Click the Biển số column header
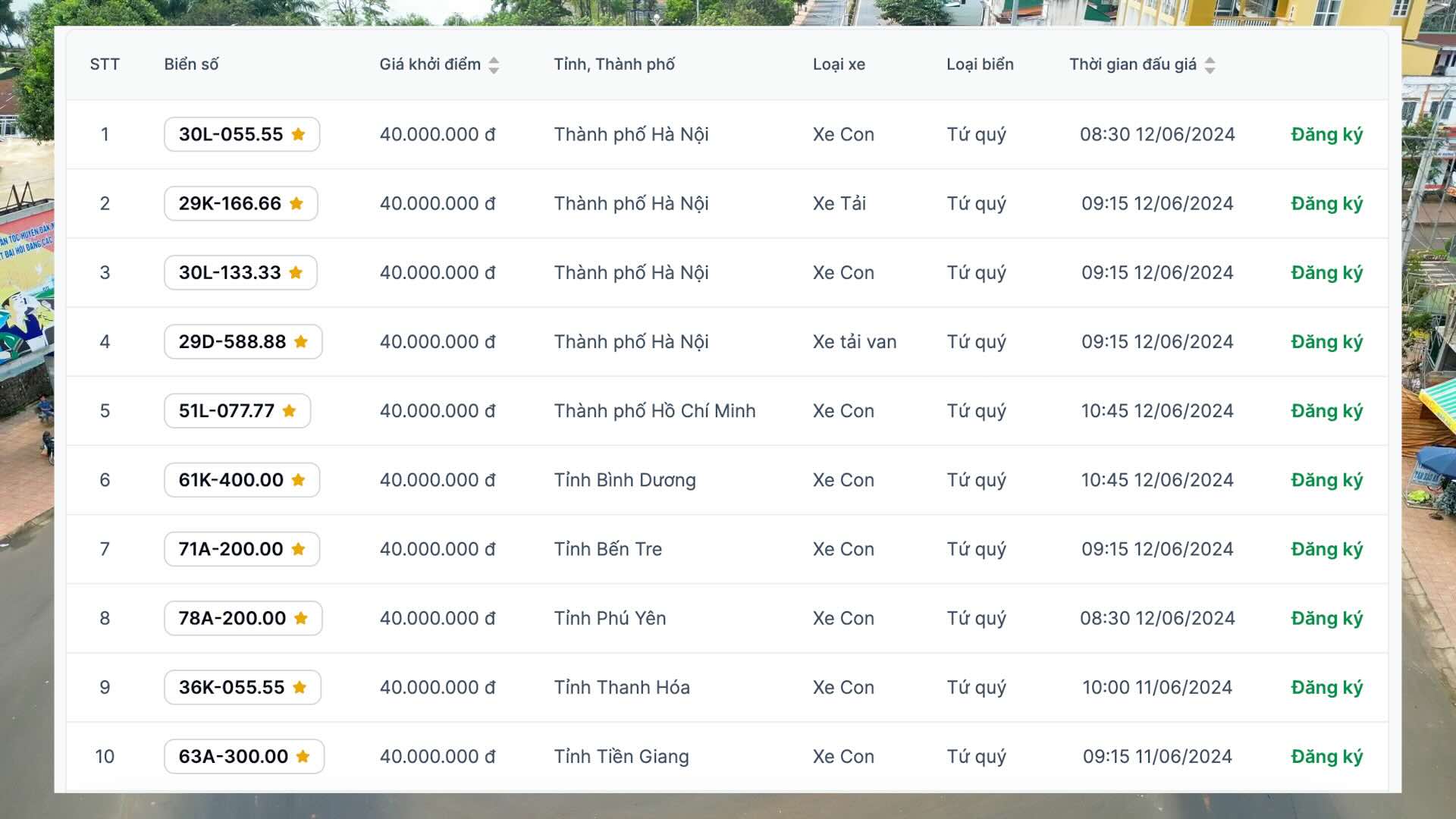 tap(191, 64)
